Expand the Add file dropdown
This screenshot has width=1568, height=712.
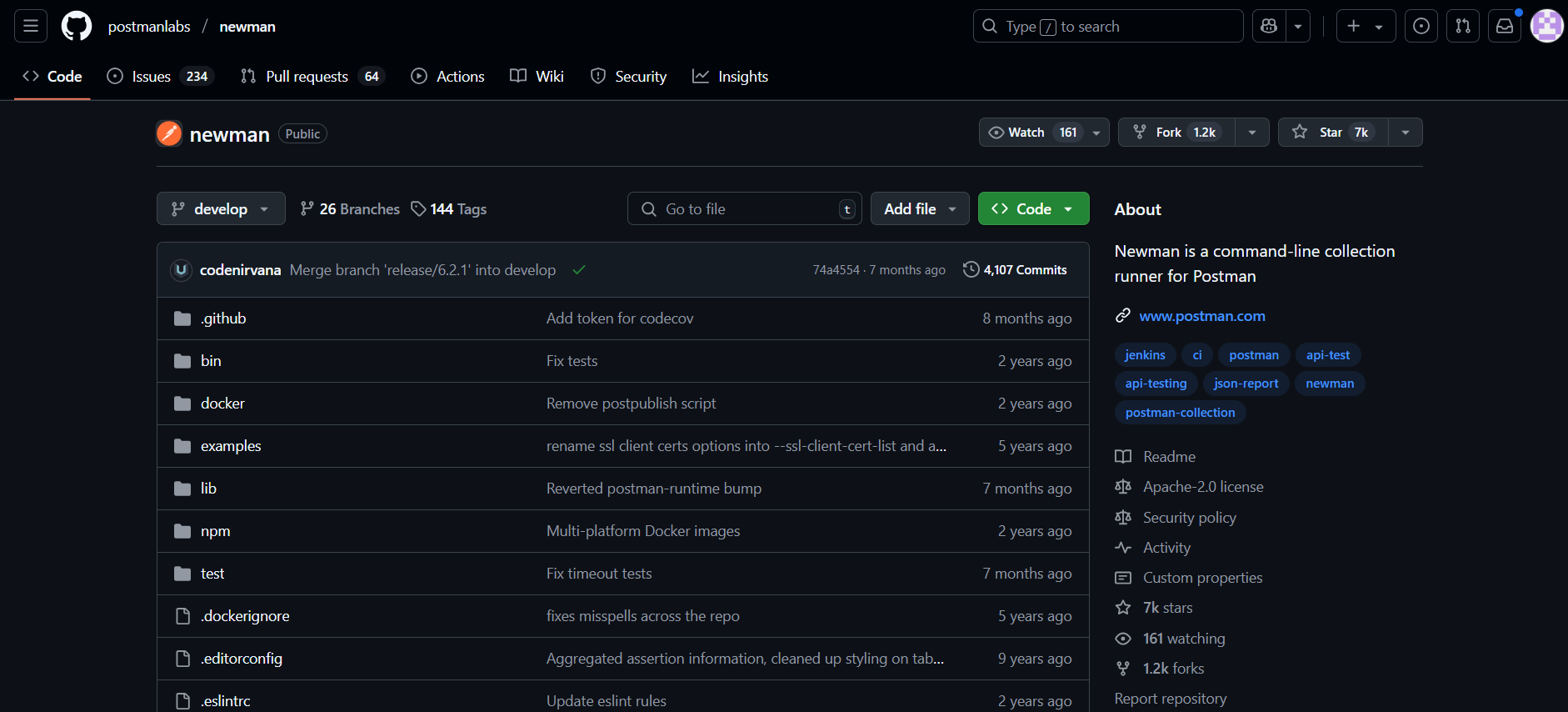[919, 209]
